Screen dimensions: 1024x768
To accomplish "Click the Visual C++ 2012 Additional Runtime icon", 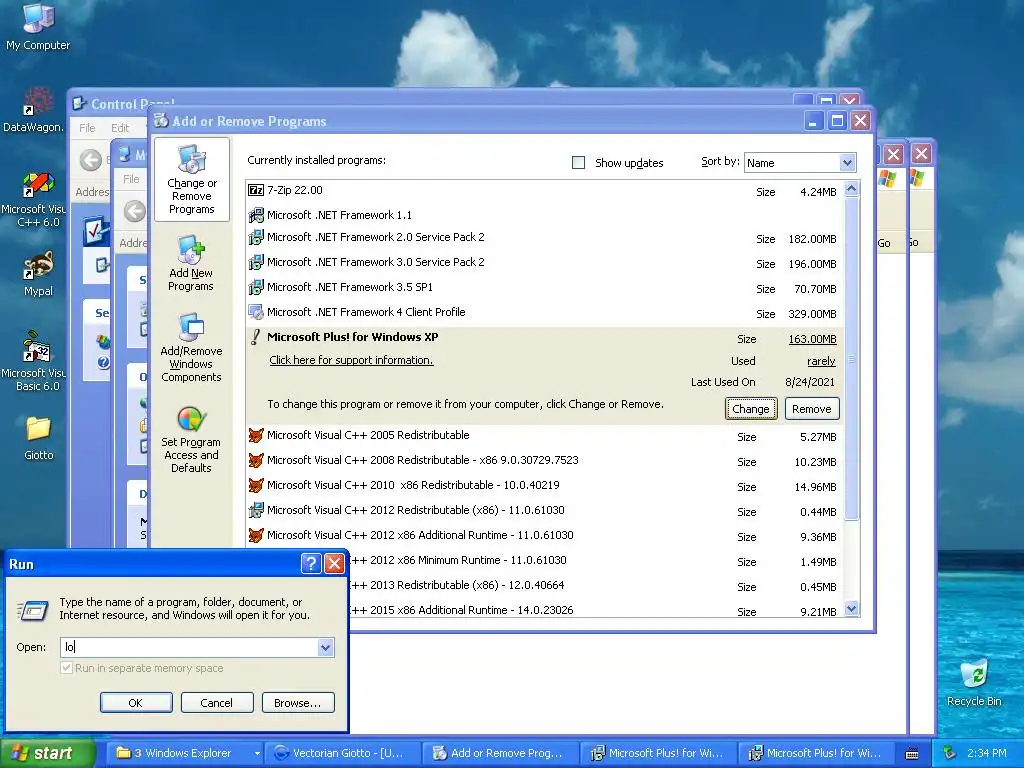I will click(x=256, y=536).
